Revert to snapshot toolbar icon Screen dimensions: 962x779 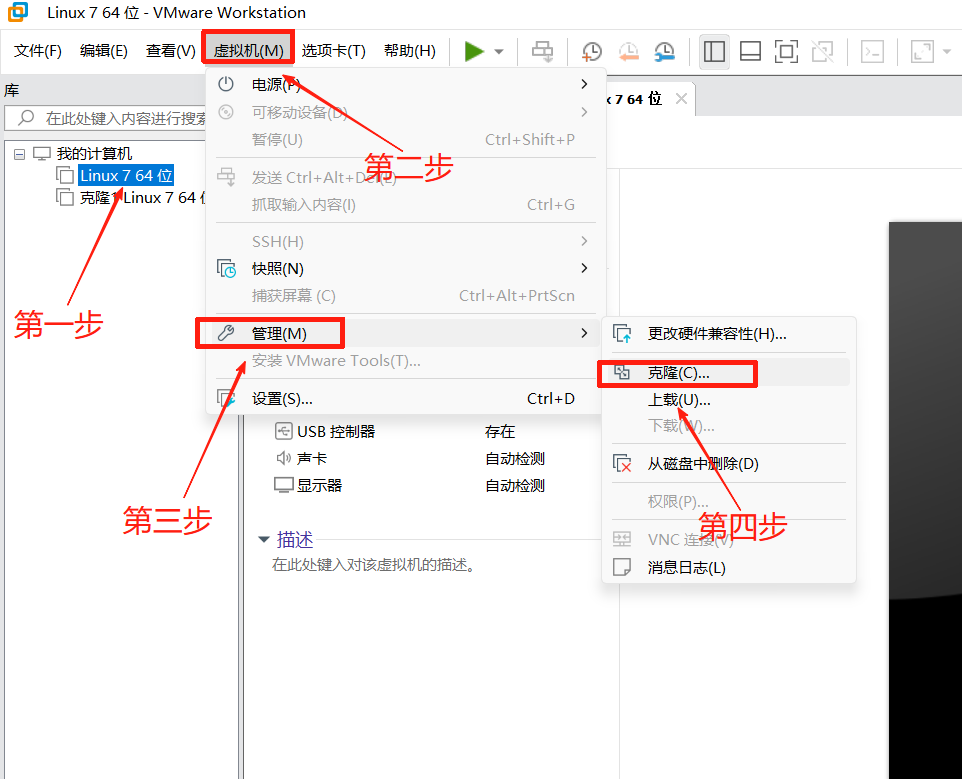[628, 52]
